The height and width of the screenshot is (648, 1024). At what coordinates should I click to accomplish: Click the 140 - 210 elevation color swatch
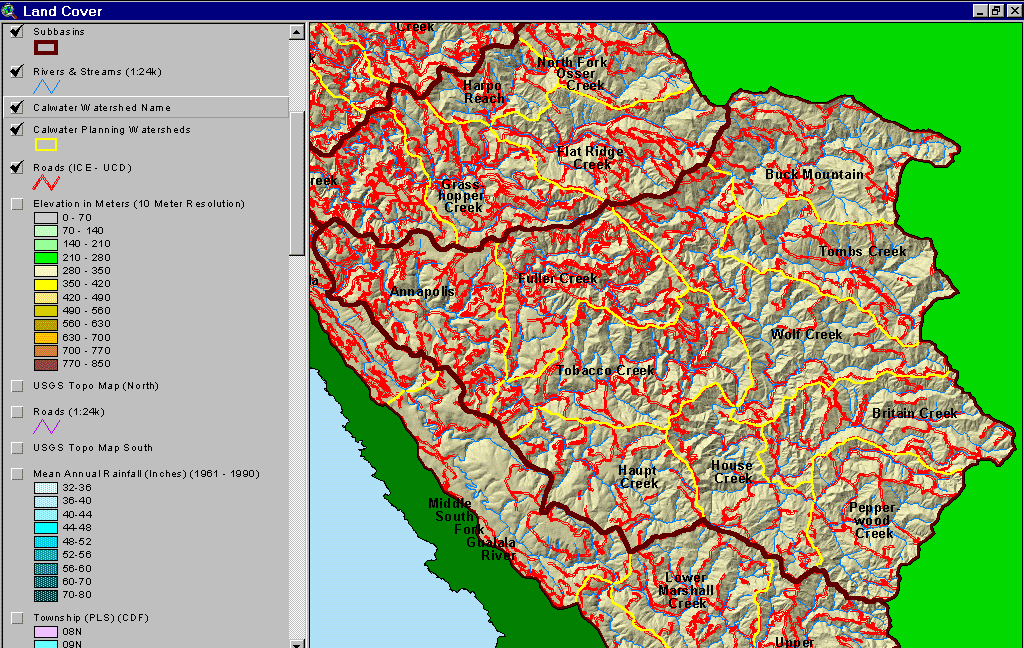coord(46,244)
